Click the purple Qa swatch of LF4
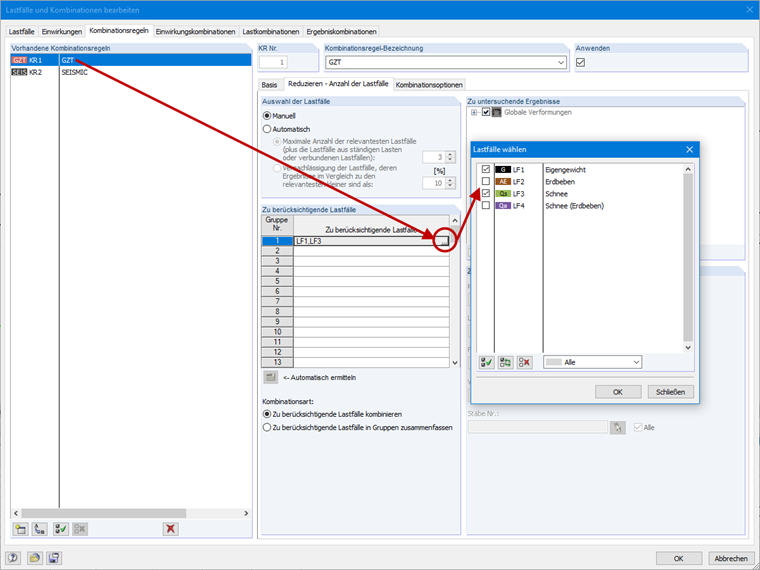The height and width of the screenshot is (570, 760). point(503,206)
